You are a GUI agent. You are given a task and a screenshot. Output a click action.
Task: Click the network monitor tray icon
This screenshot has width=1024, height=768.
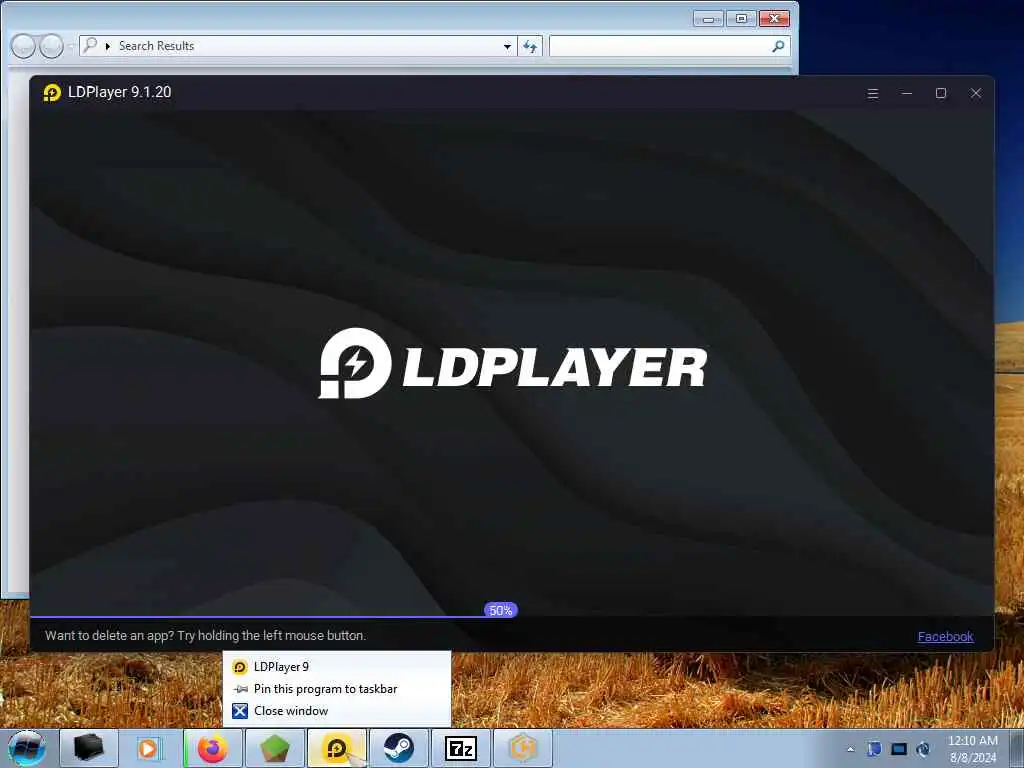pyautogui.click(x=899, y=749)
